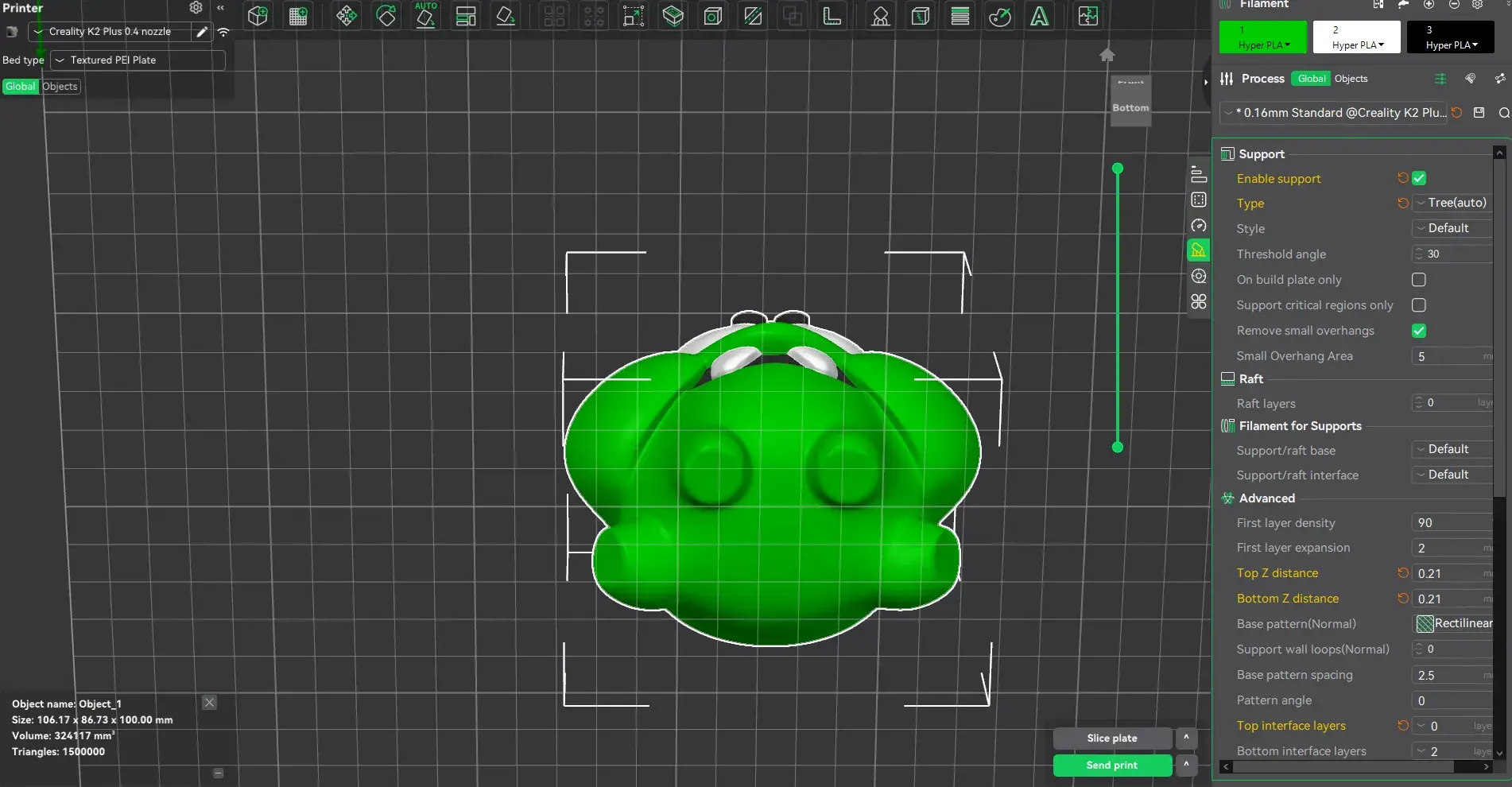
Task: Uncheck Remove small overhangs
Action: coord(1419,331)
